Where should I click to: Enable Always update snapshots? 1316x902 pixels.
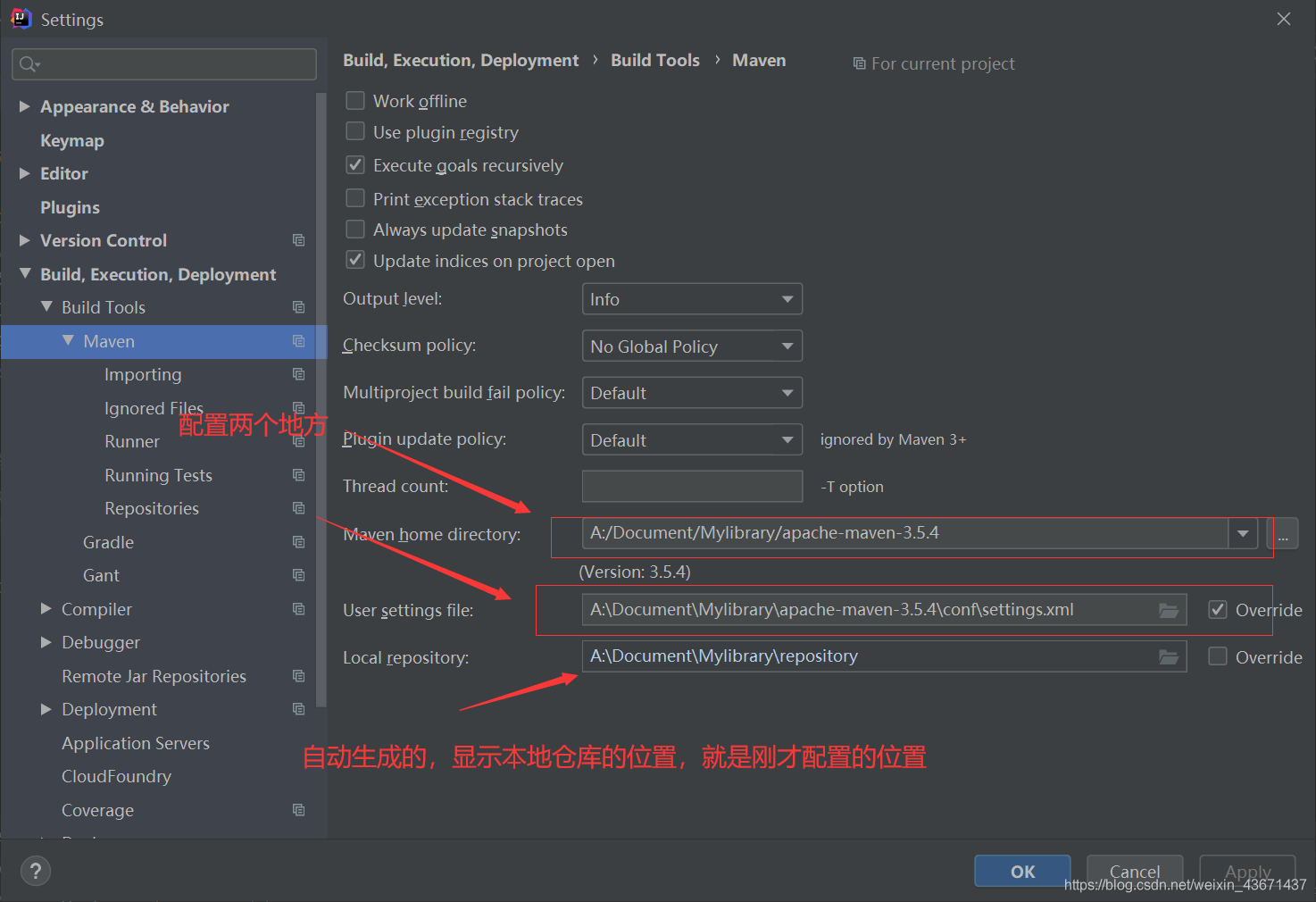pyautogui.click(x=355, y=230)
